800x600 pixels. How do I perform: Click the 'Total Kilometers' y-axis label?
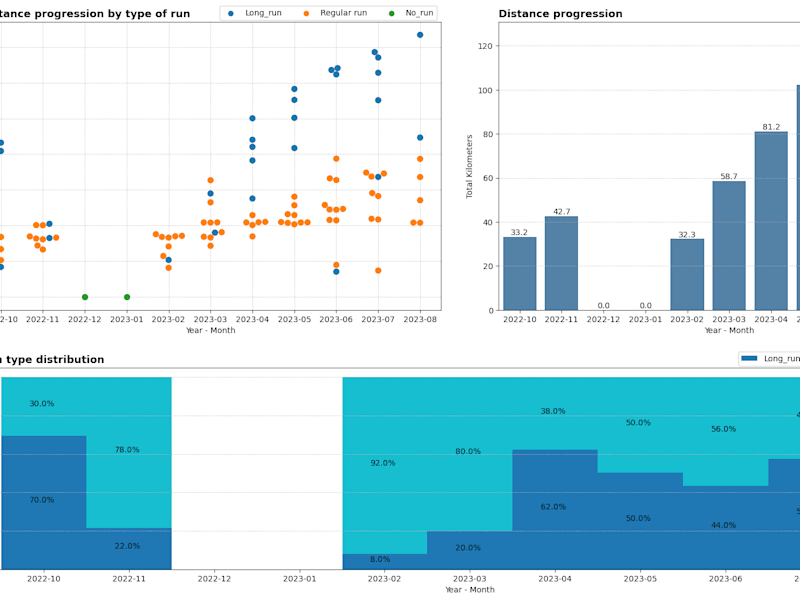[x=469, y=166]
